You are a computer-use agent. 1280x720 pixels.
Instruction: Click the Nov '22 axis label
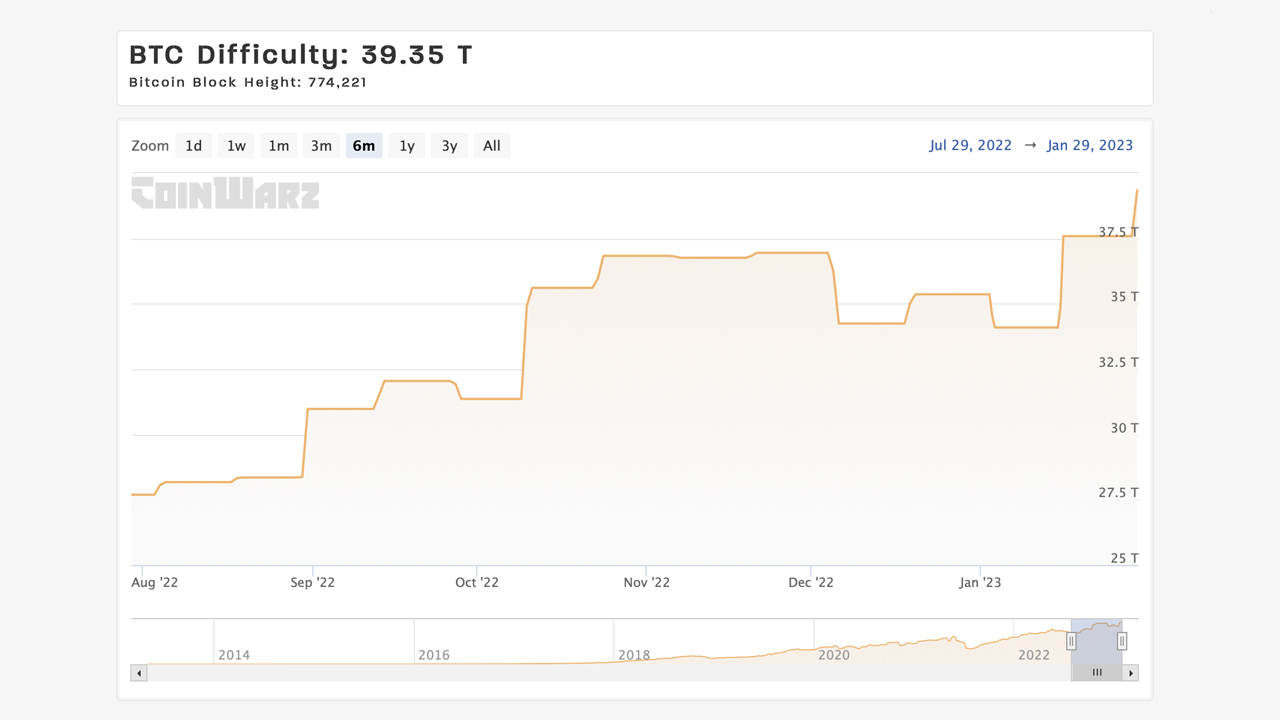646,582
